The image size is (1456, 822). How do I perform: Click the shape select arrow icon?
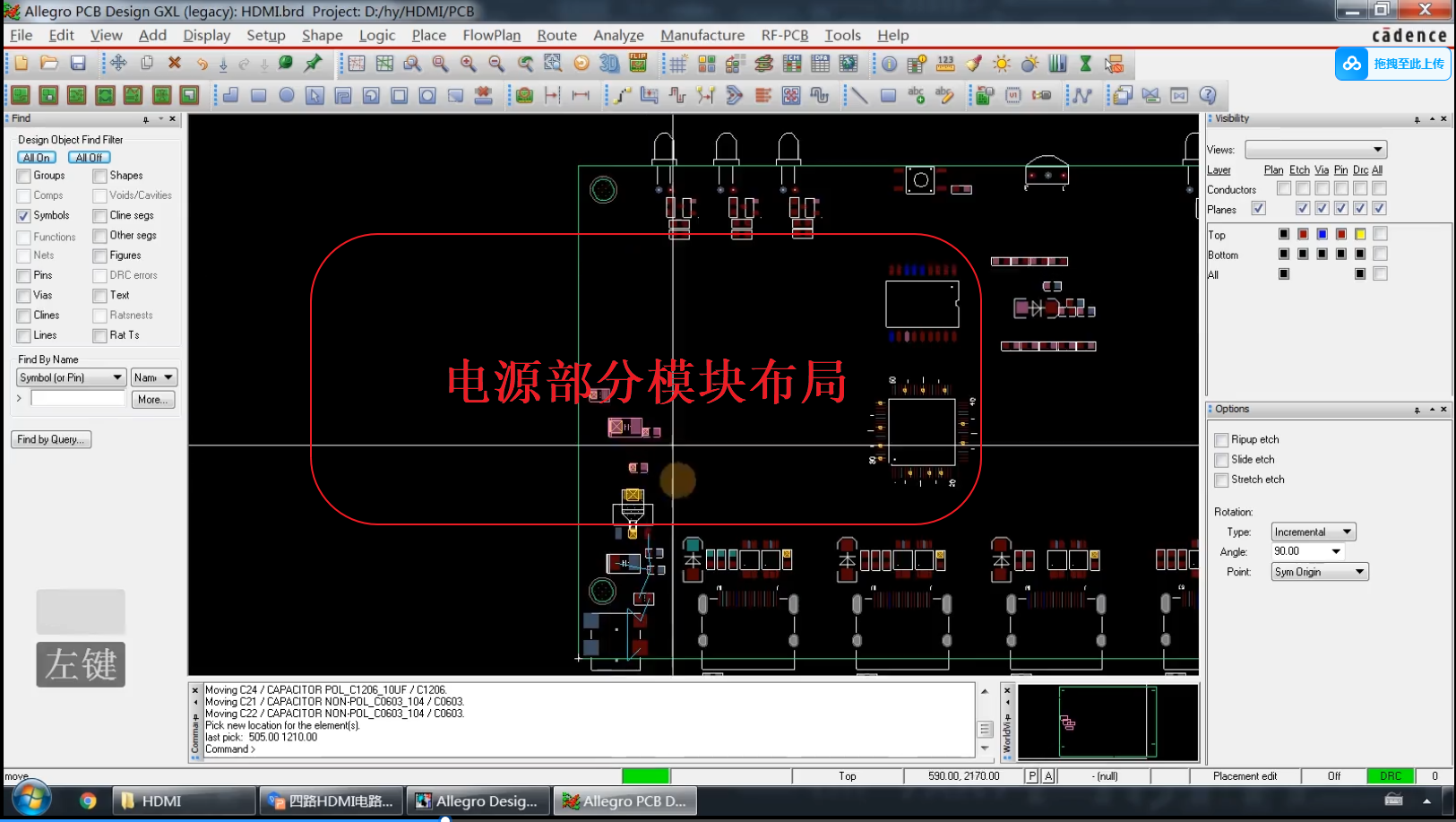click(x=314, y=95)
